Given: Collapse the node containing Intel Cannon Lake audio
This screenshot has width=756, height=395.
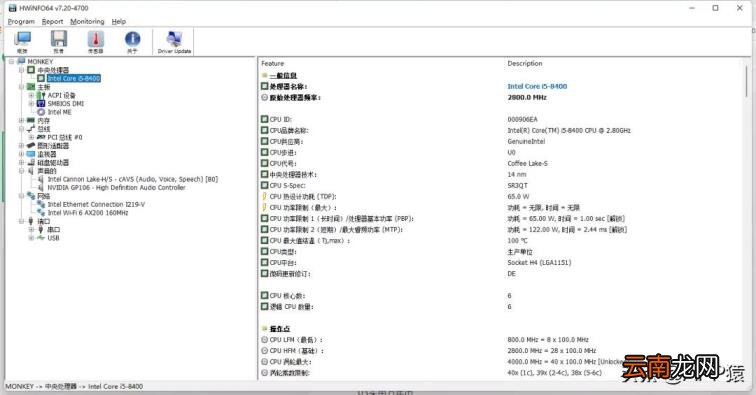Looking at the screenshot, I should point(21,171).
